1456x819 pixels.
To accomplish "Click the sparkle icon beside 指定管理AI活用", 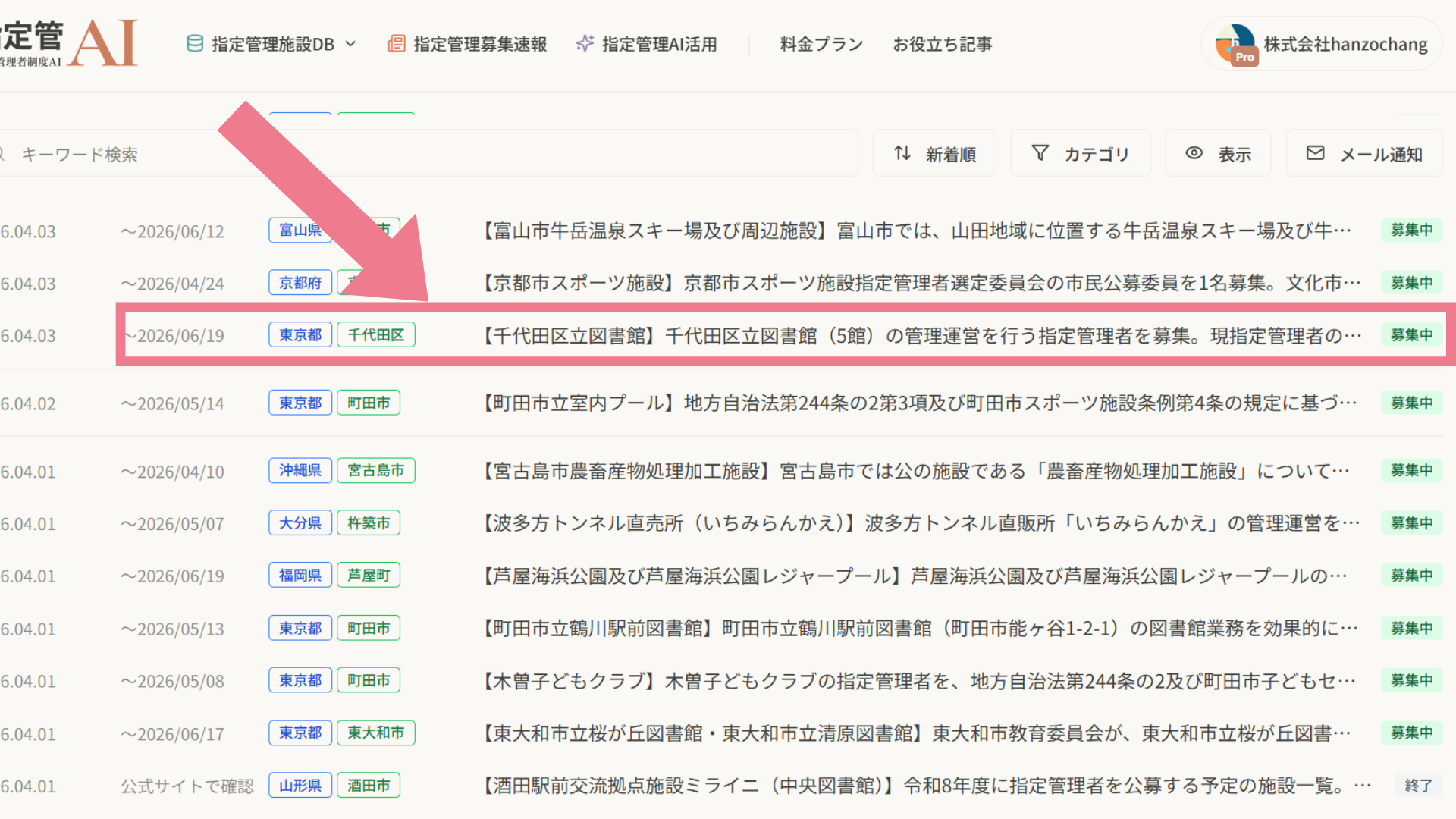I will coord(585,44).
